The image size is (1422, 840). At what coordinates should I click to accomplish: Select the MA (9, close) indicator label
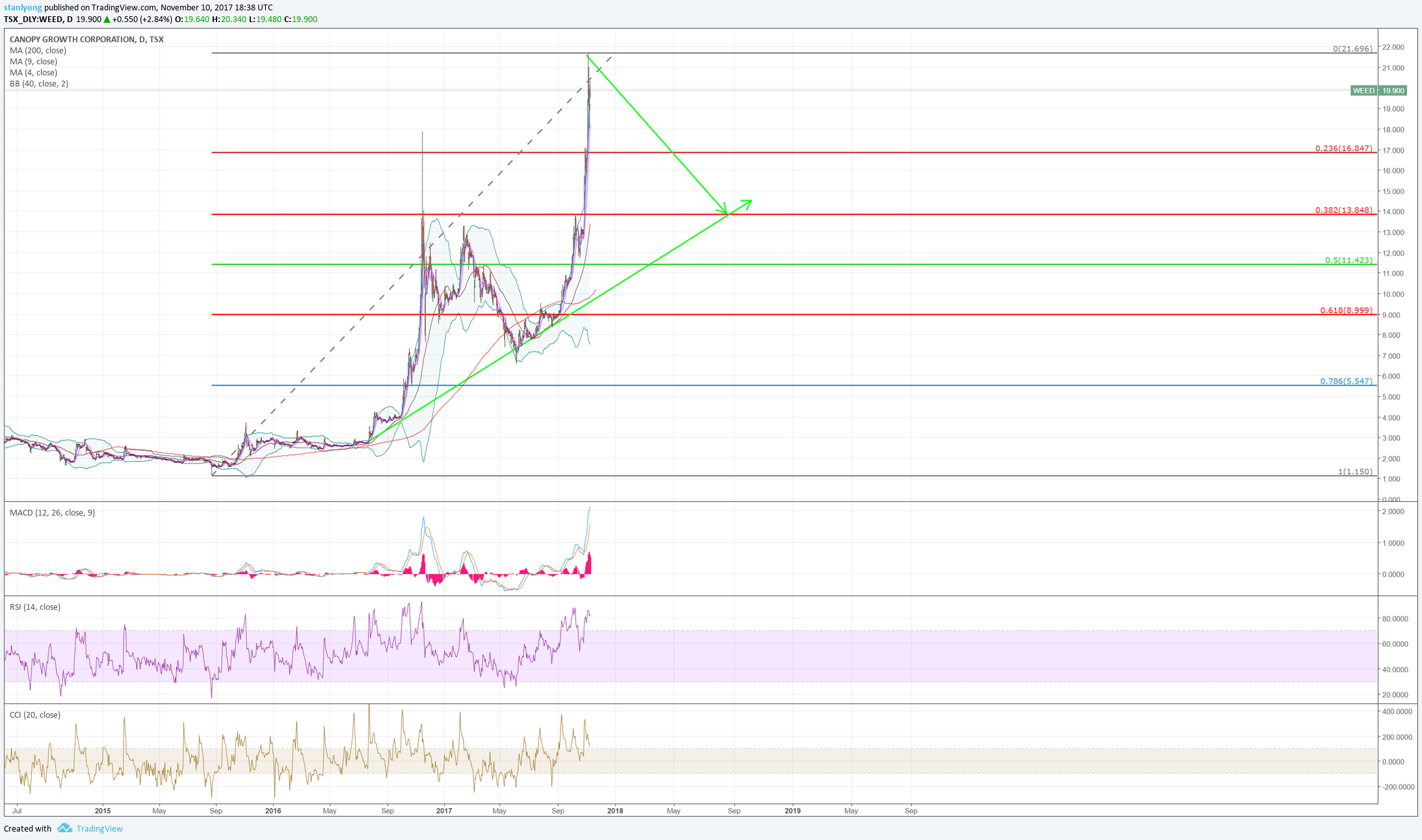pos(33,62)
